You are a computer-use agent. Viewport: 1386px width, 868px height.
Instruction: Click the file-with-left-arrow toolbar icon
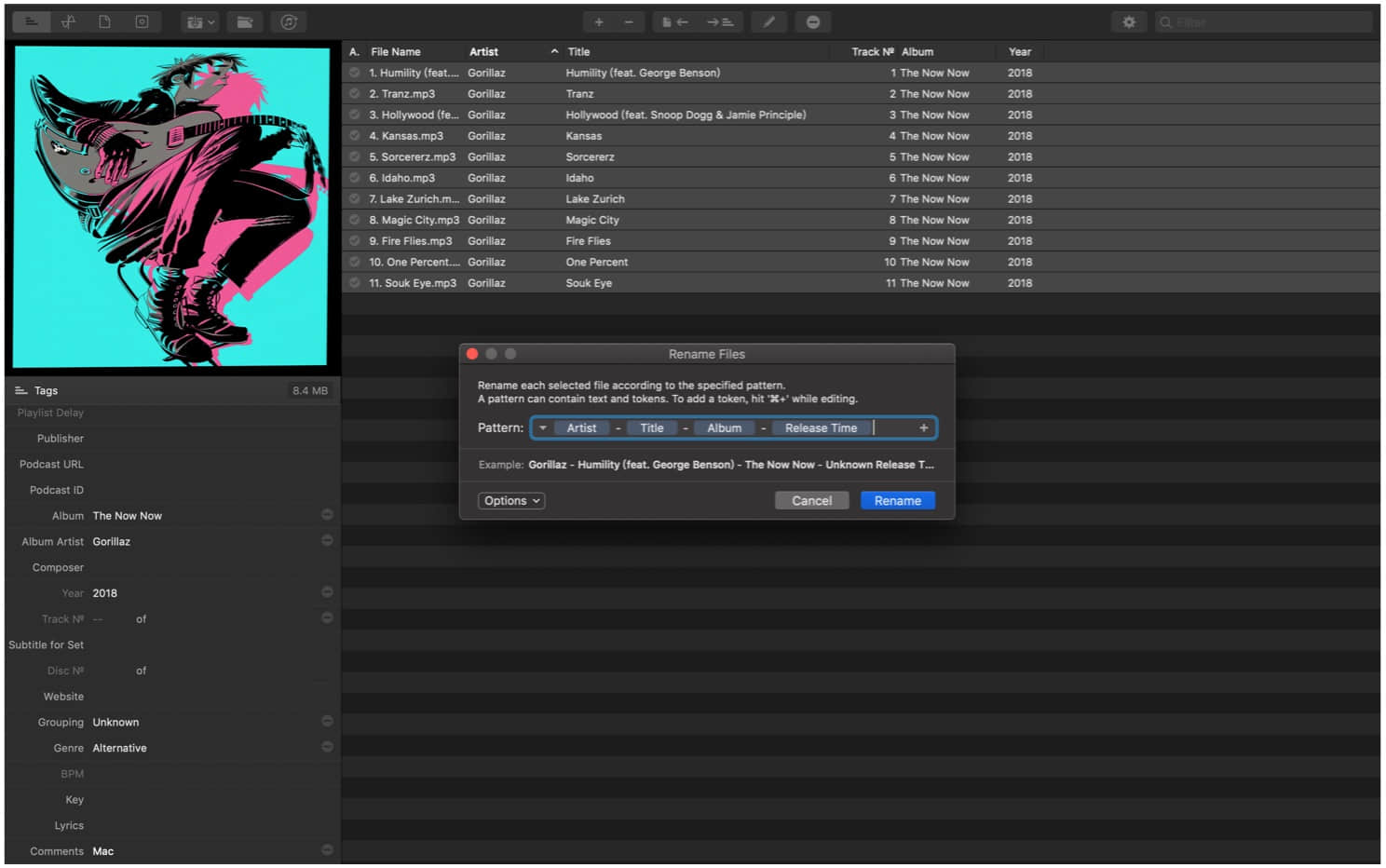pyautogui.click(x=675, y=22)
